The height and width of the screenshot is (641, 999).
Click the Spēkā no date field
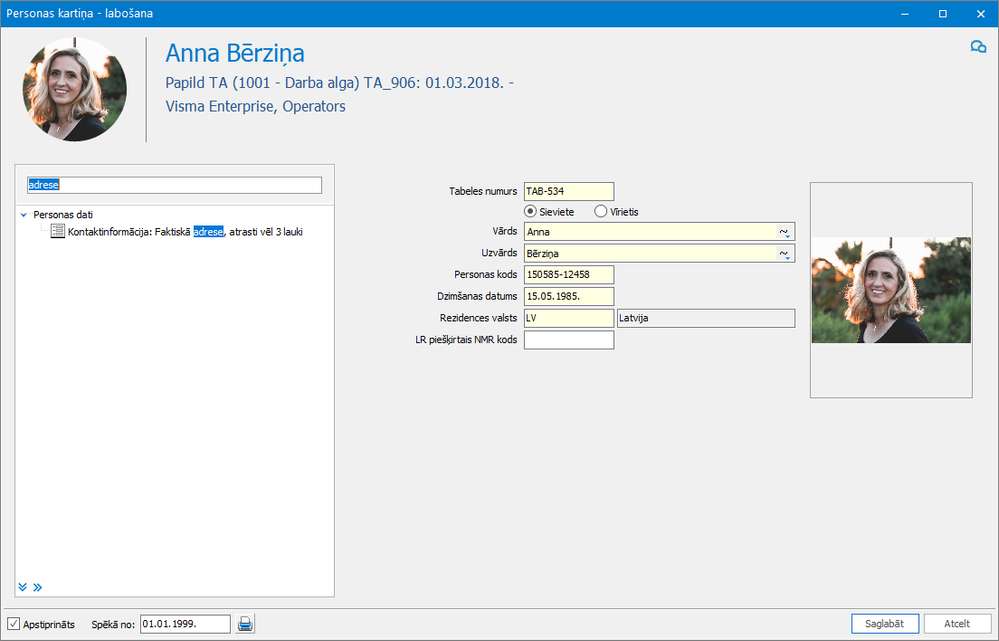[185, 624]
